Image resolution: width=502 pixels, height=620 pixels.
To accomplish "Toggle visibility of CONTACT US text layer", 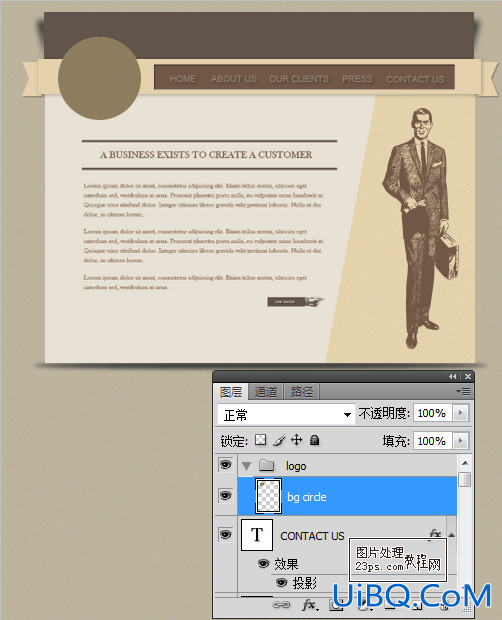I will coord(226,535).
